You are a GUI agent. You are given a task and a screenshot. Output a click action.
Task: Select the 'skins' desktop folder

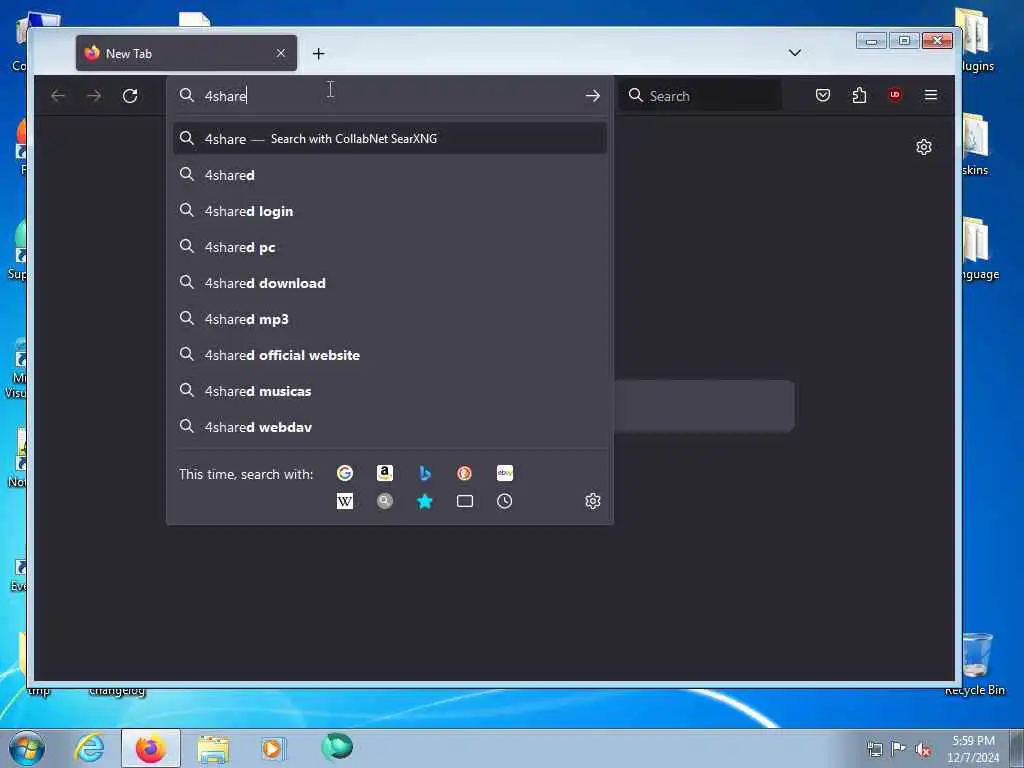tap(974, 145)
